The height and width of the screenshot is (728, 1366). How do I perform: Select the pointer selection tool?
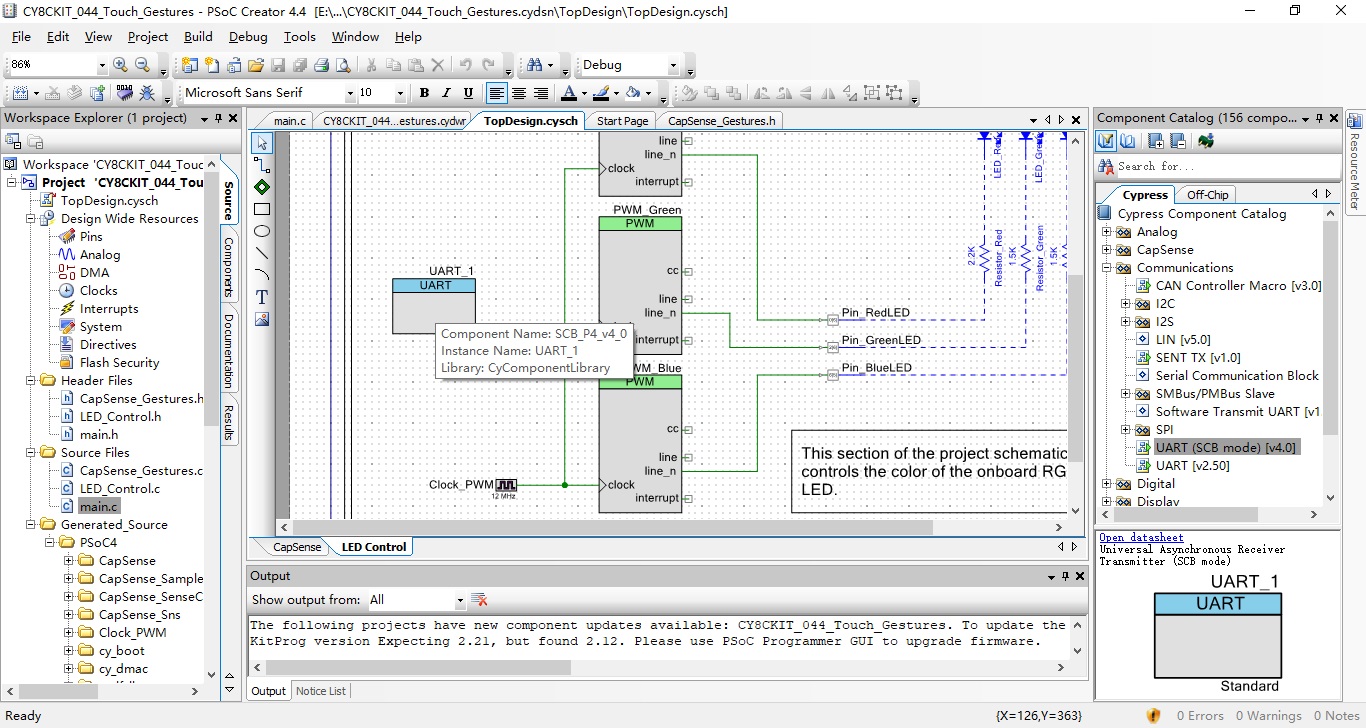tap(262, 144)
